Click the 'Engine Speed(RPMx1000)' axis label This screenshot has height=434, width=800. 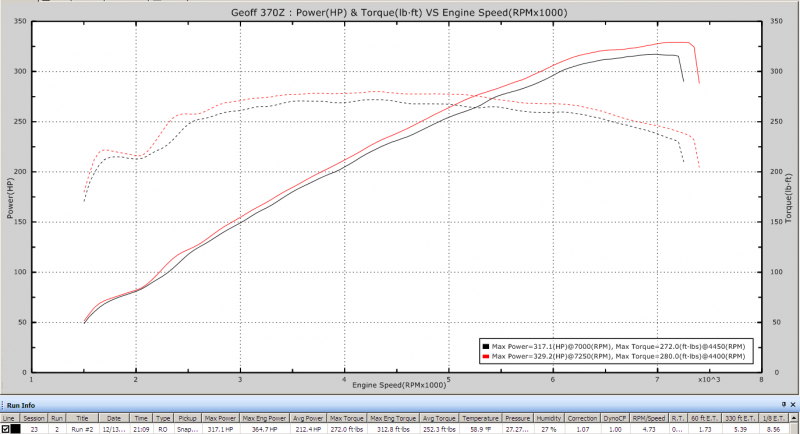point(399,385)
